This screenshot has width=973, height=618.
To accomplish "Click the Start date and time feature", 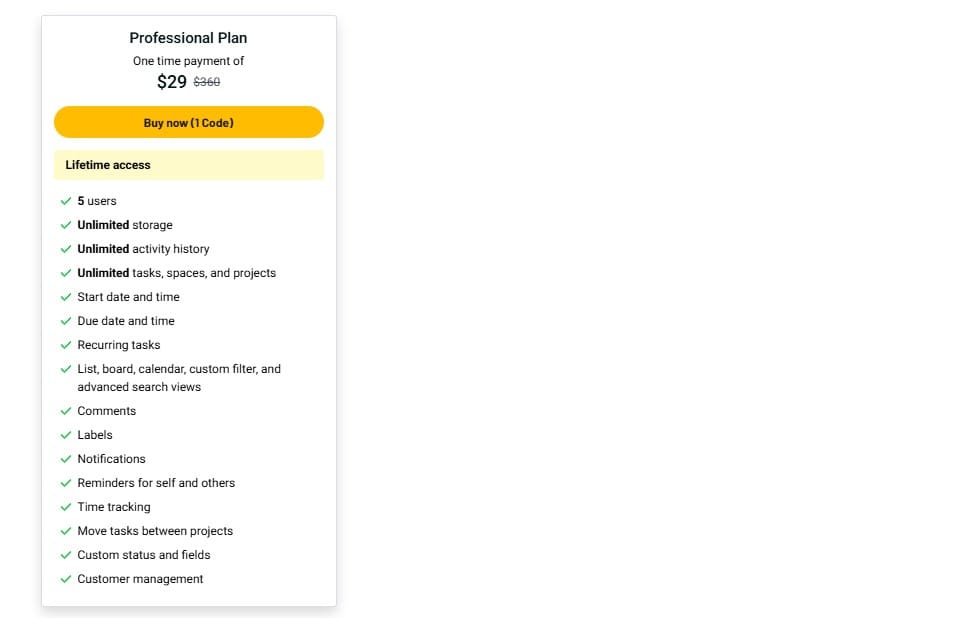I will [128, 297].
